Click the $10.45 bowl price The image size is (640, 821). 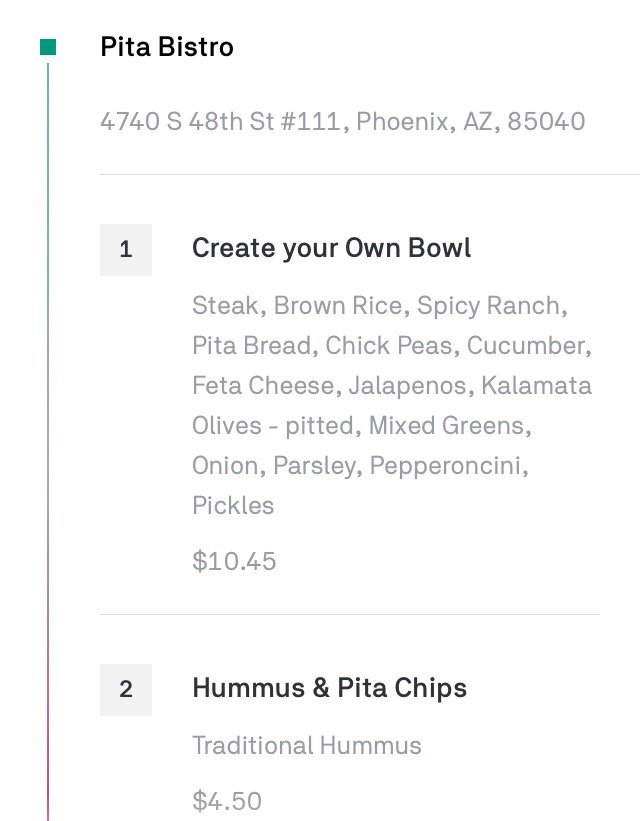(x=234, y=561)
